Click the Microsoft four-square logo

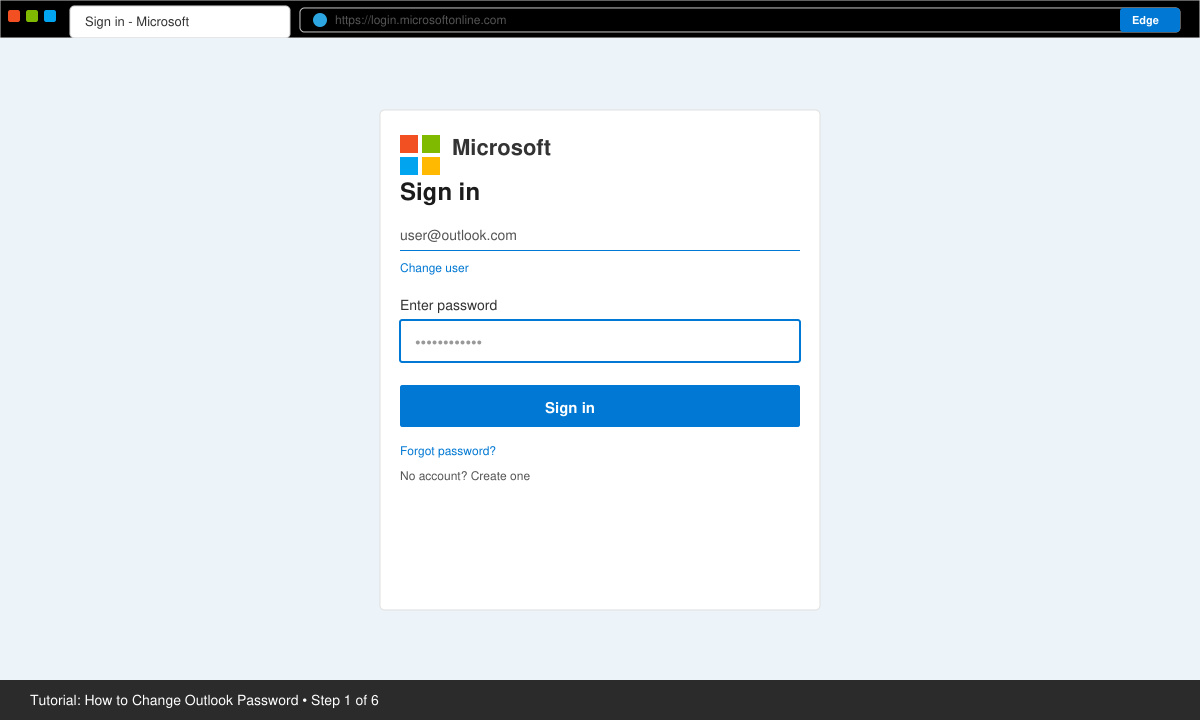(420, 155)
